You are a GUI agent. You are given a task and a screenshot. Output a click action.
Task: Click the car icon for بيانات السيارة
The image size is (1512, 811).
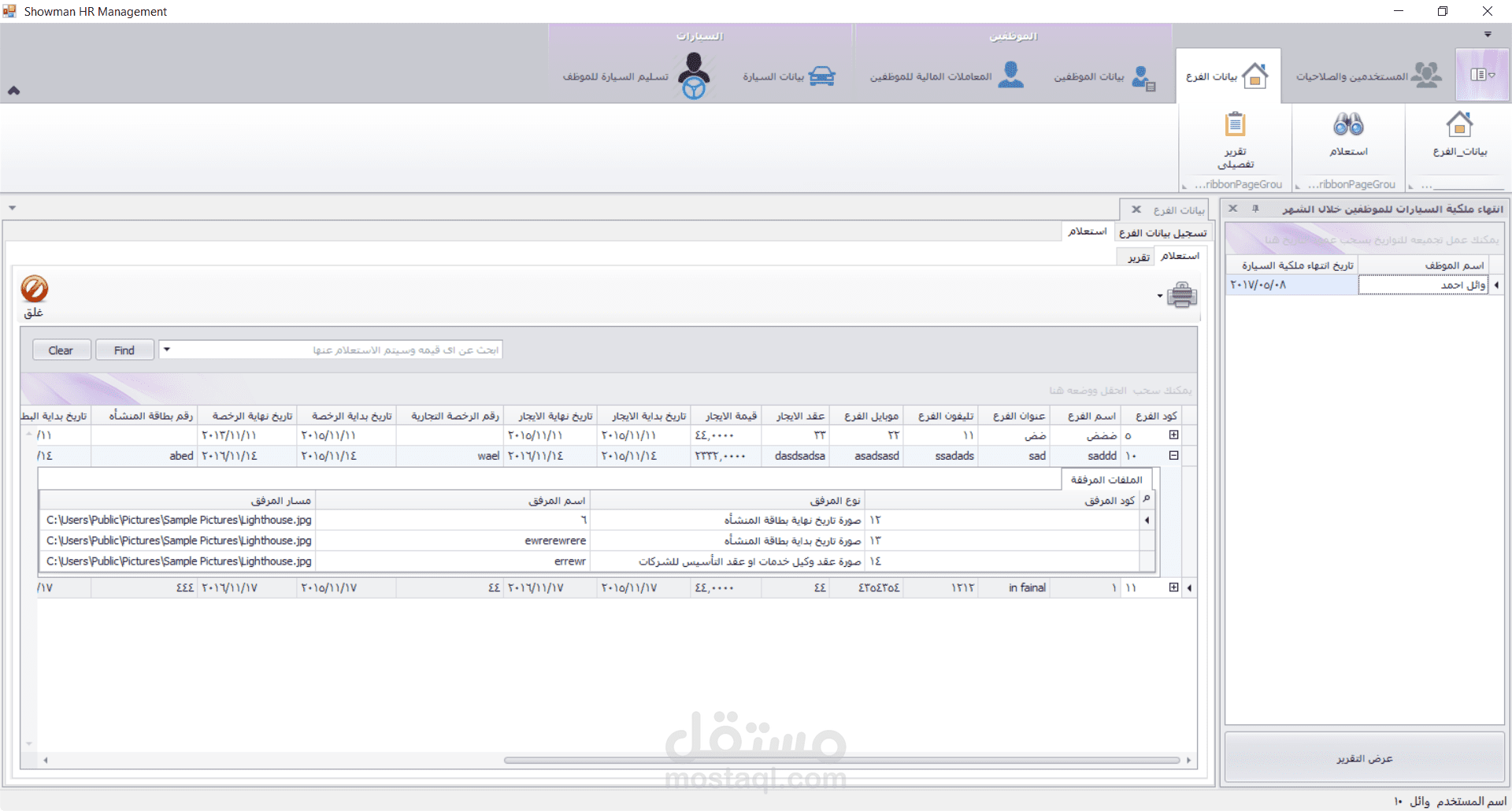coord(821,76)
